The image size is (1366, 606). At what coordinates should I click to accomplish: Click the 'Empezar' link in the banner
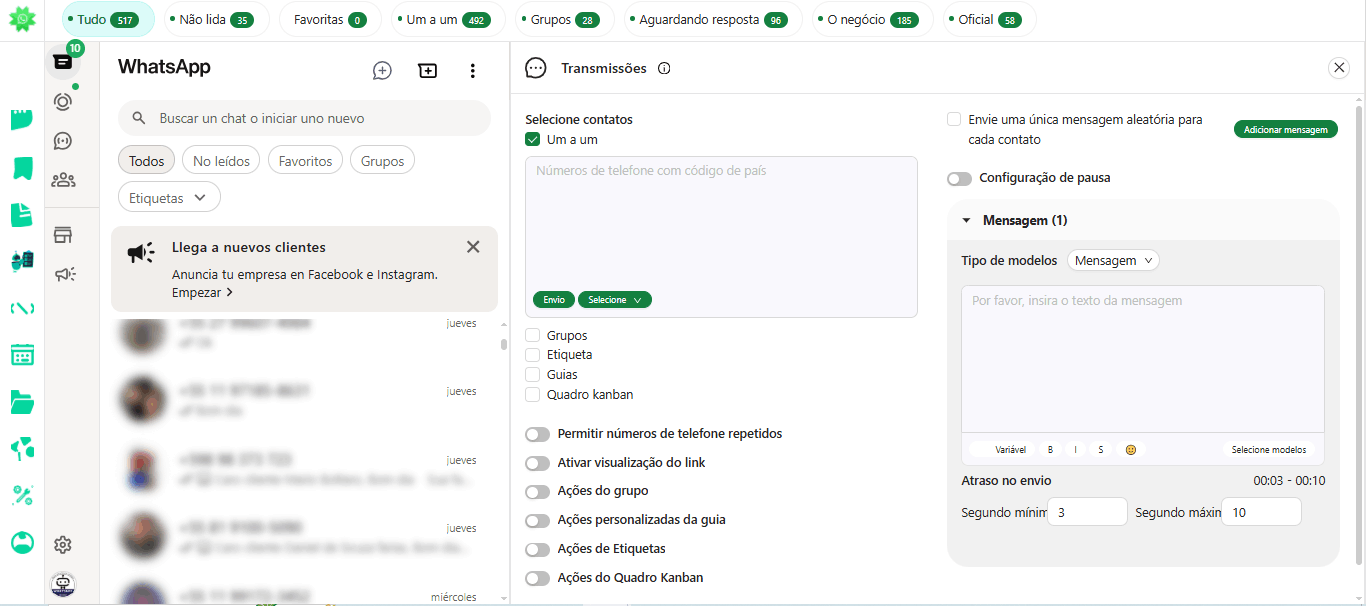(202, 293)
